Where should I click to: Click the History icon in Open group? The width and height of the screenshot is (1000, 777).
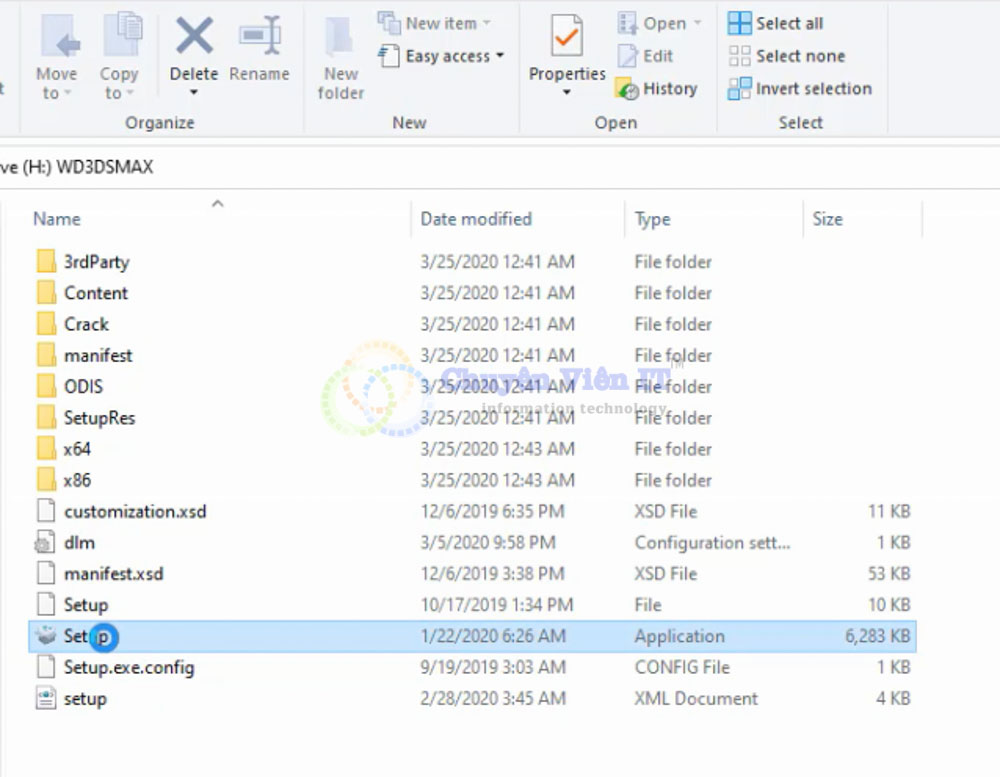[x=628, y=89]
